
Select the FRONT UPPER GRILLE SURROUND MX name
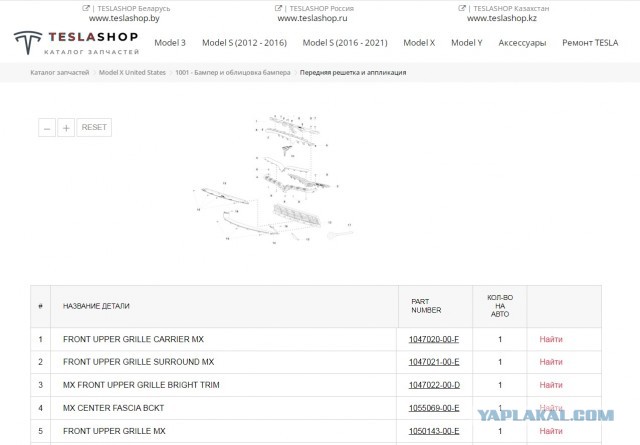138,362
